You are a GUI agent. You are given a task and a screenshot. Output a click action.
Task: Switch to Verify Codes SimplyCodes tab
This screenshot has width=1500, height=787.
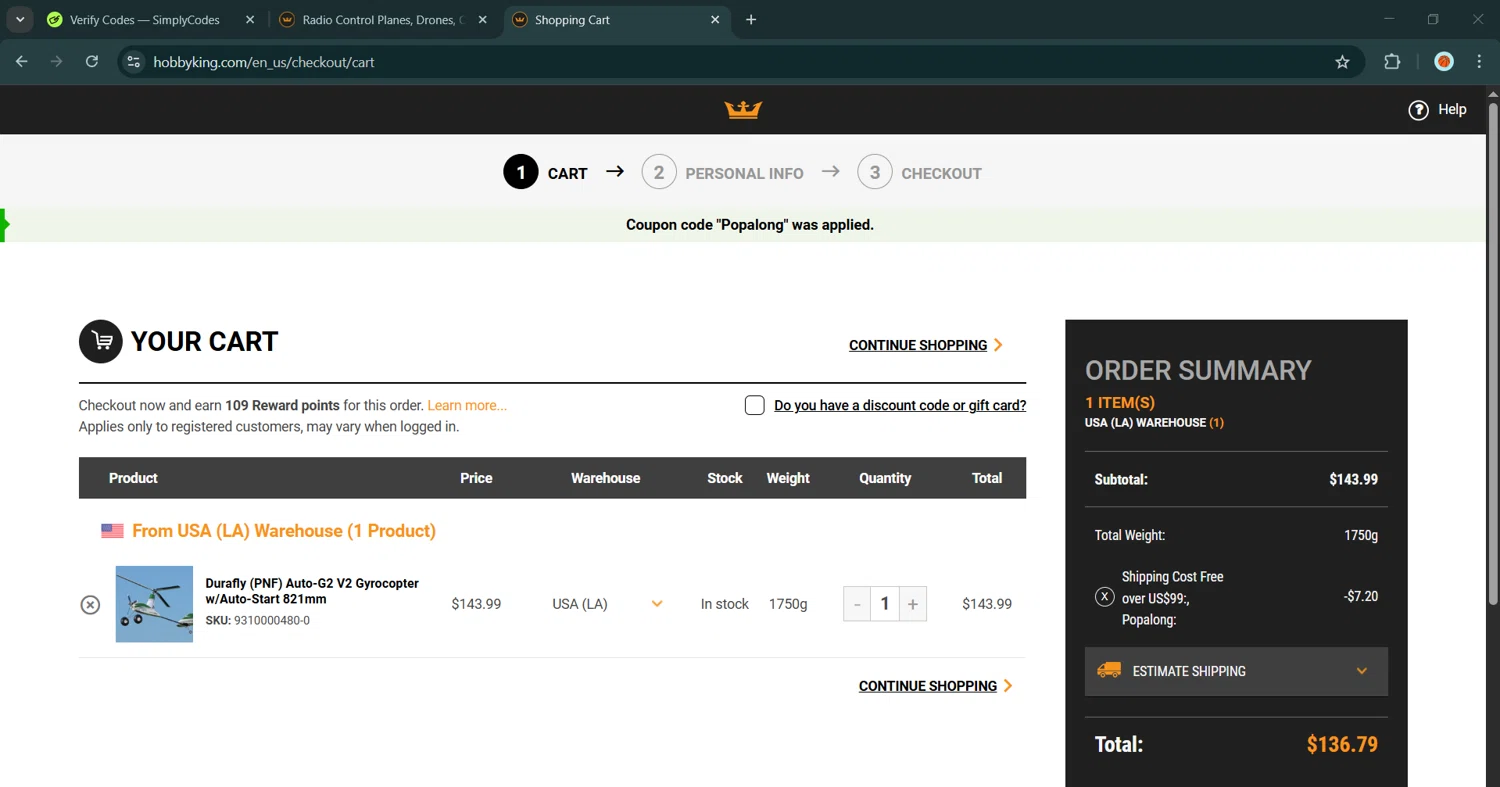point(145,20)
